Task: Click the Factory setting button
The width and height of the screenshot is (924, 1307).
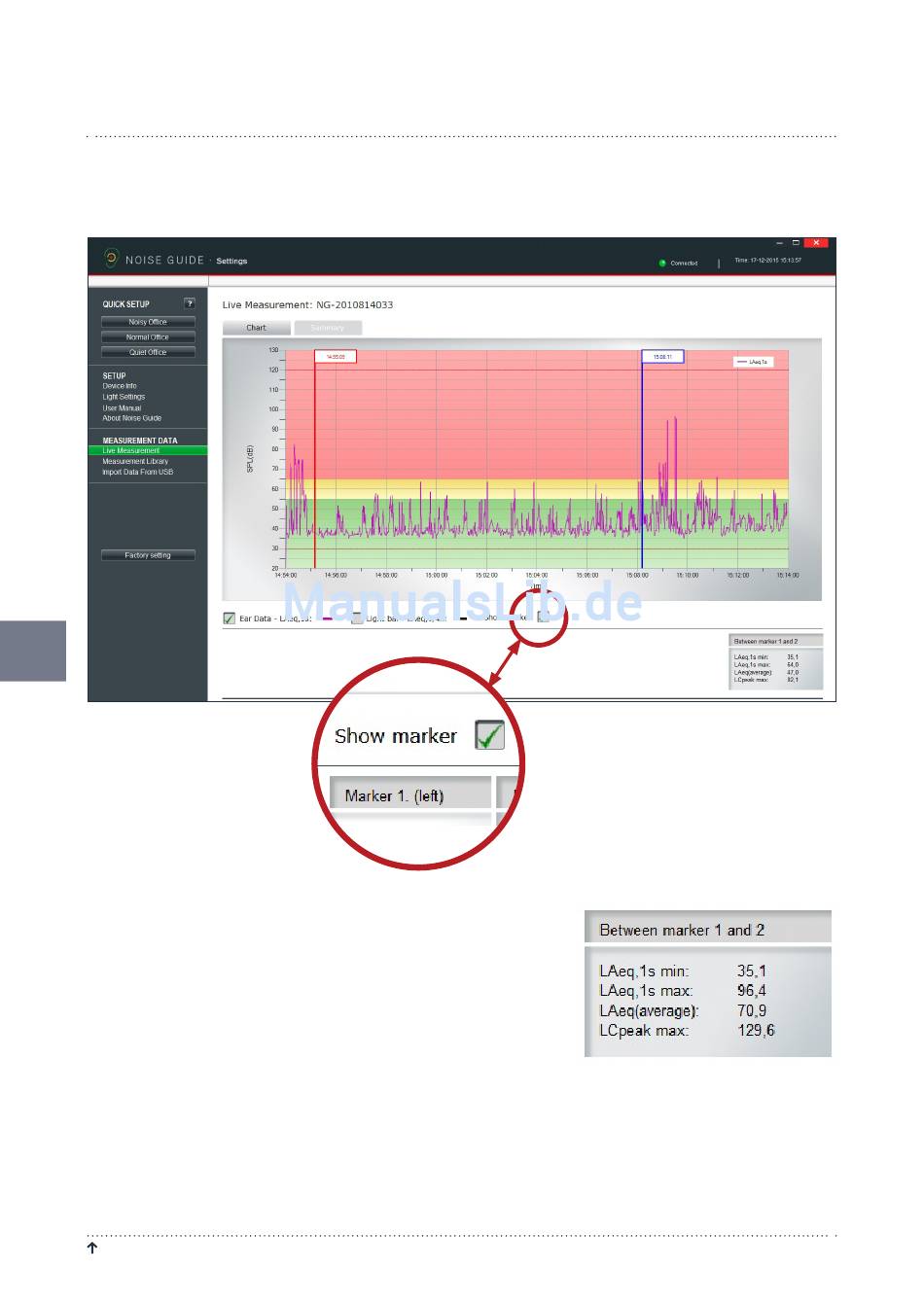Action: pos(148,555)
